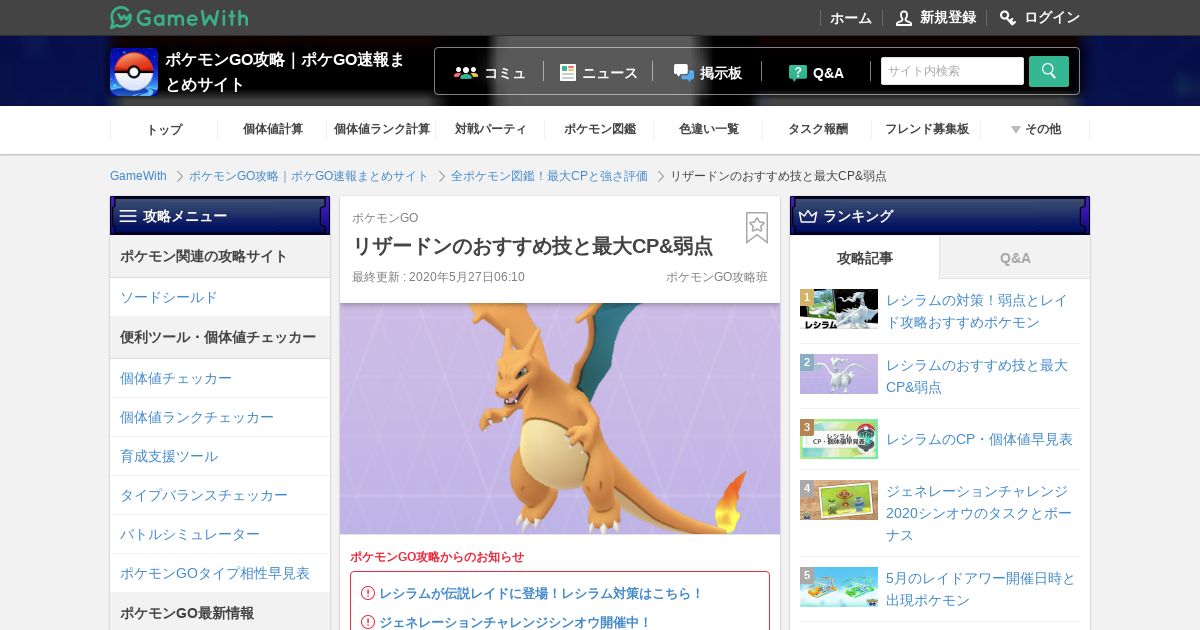Click the GameWith breadcrumb link
This screenshot has width=1200, height=630.
pyautogui.click(x=138, y=176)
